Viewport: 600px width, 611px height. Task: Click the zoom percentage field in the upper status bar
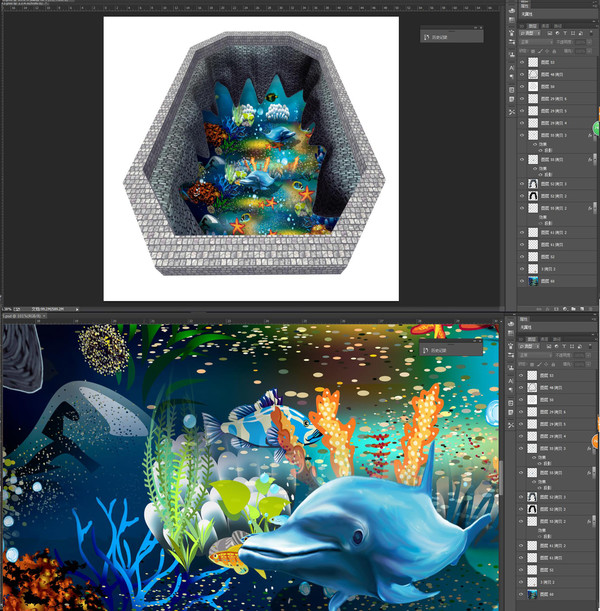7,309
